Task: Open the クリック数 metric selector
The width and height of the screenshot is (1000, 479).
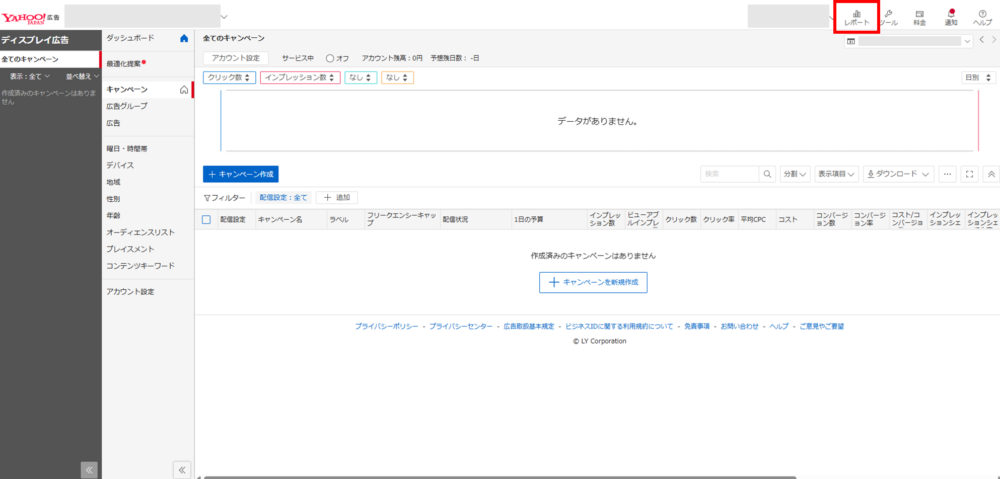Action: click(230, 77)
